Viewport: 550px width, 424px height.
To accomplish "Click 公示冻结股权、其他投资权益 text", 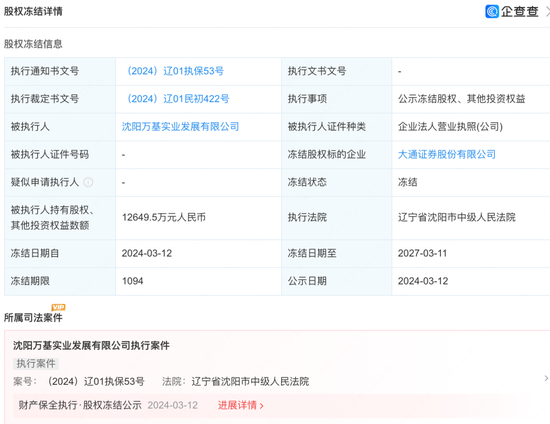I will tap(462, 99).
